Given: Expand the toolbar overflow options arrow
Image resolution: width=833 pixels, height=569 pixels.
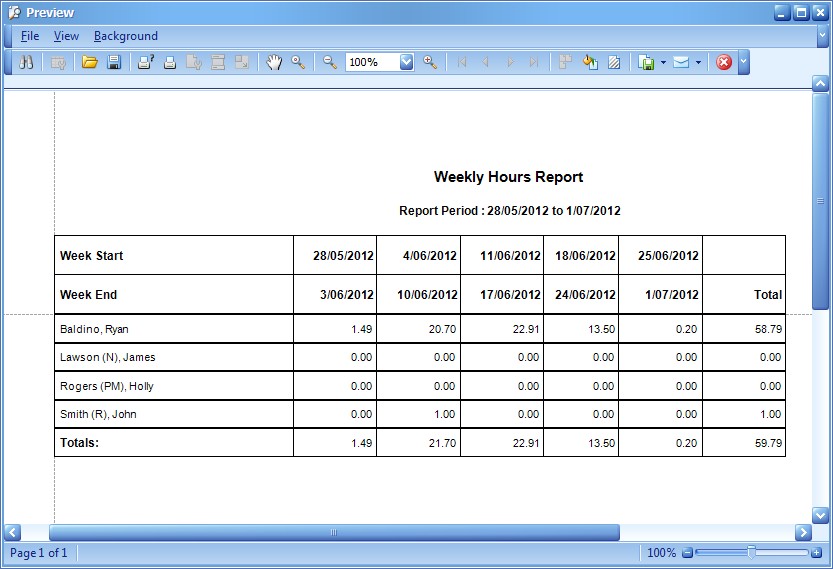Looking at the screenshot, I should click(x=743, y=62).
